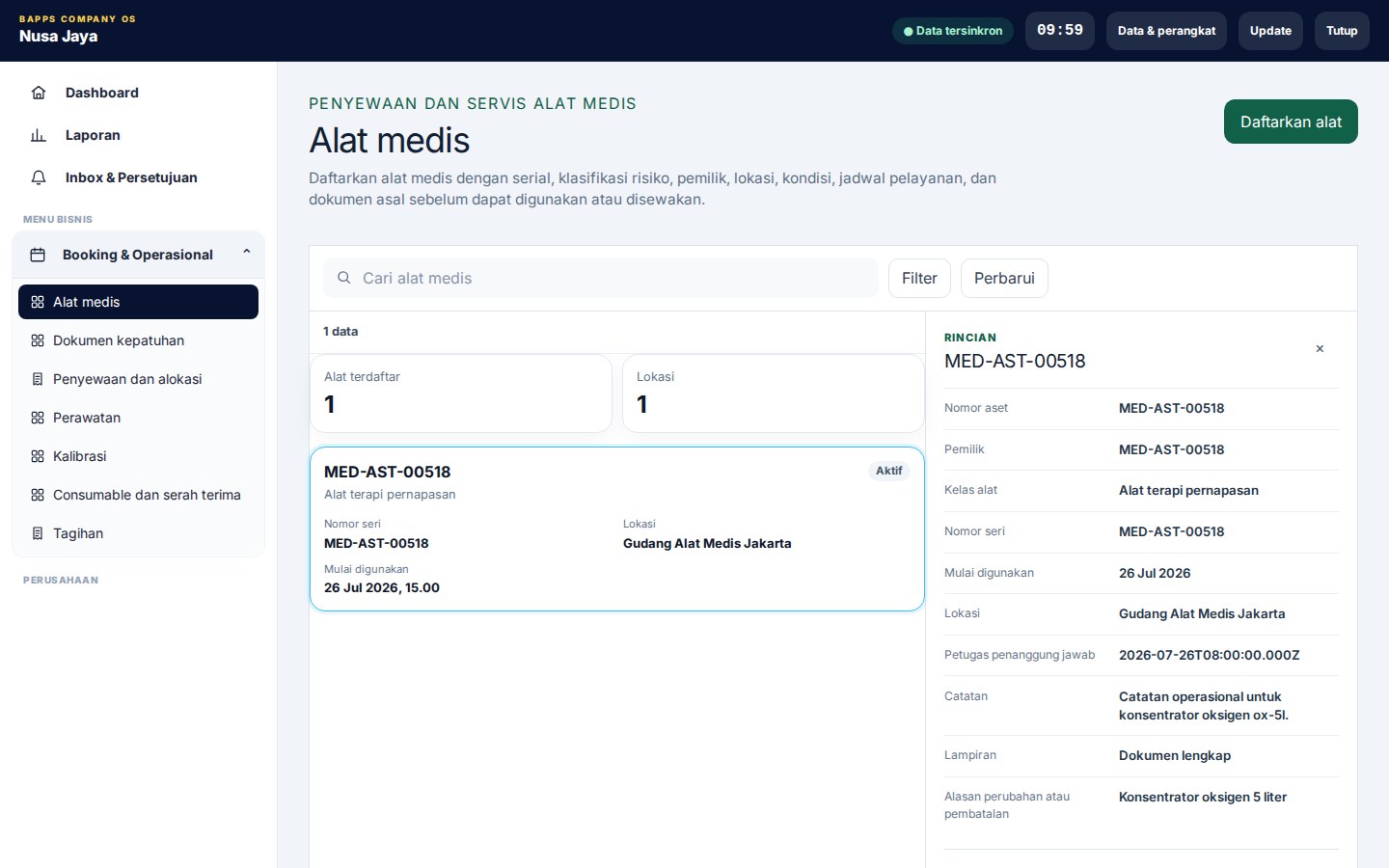Click the Laporan chart icon
The width and height of the screenshot is (1389, 868).
(x=39, y=135)
